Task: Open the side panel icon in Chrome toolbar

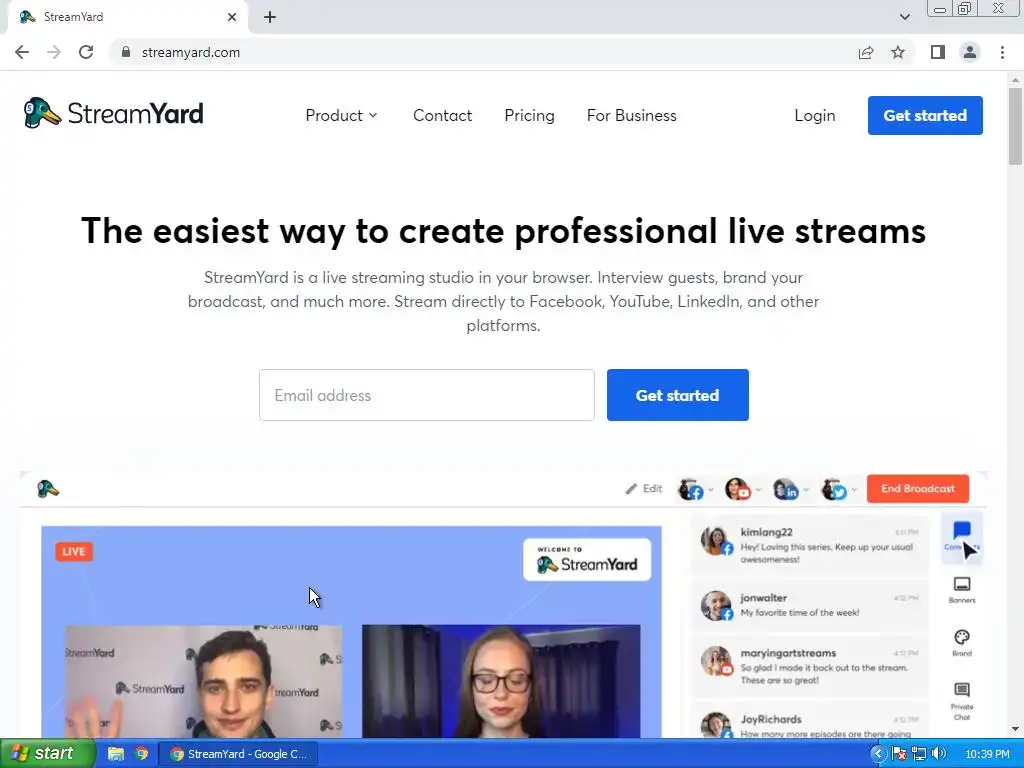Action: pyautogui.click(x=938, y=52)
